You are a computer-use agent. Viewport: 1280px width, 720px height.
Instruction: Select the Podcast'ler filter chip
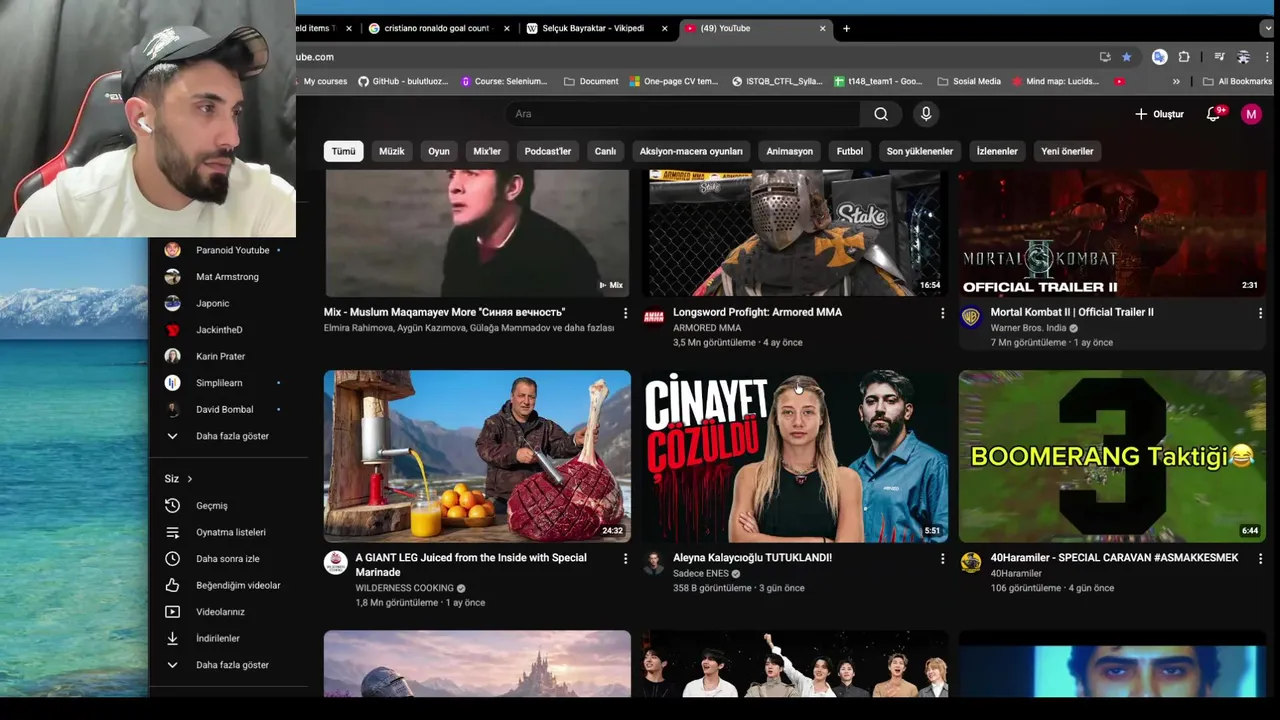(548, 151)
